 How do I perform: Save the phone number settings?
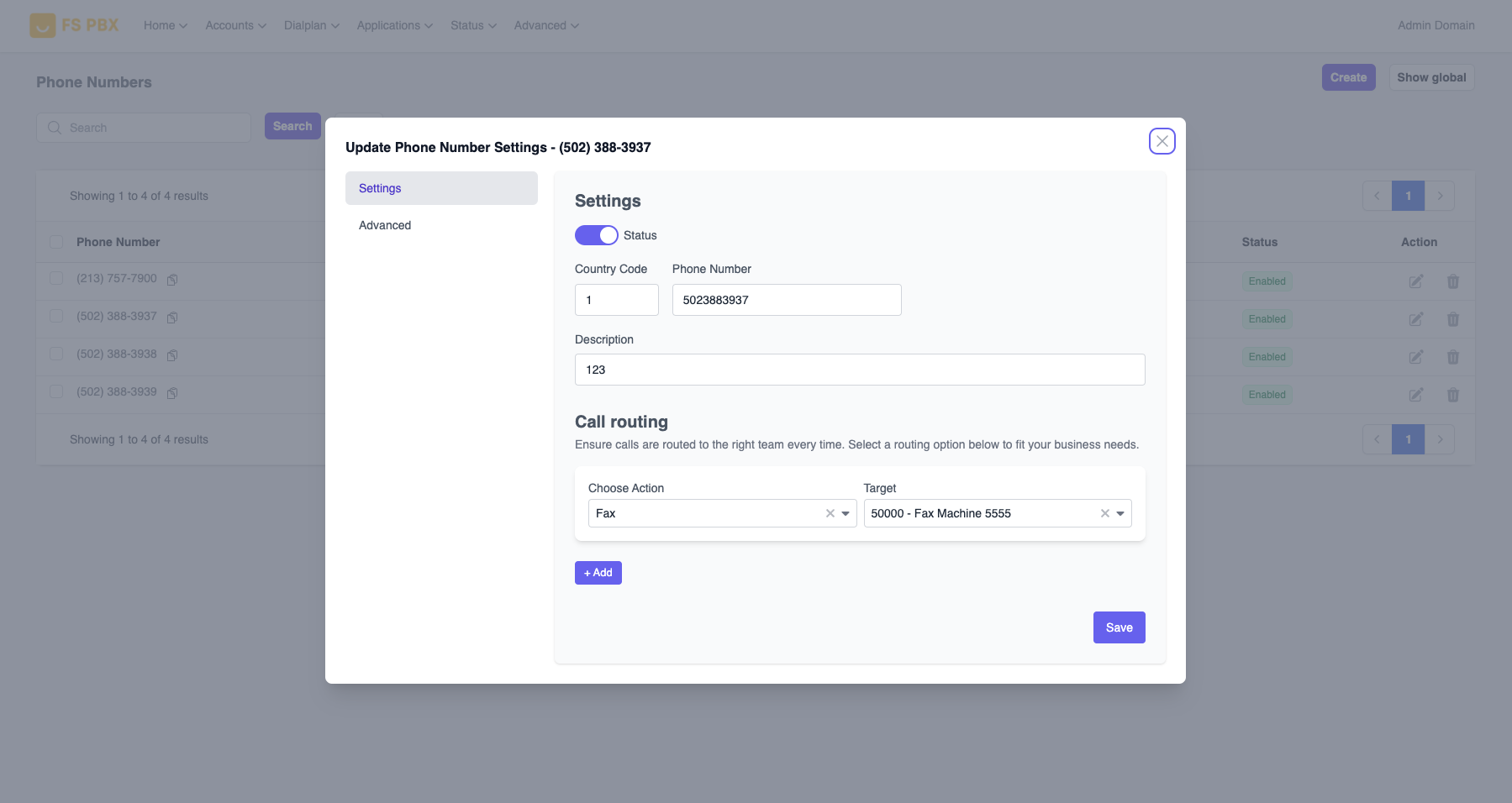[x=1119, y=627]
